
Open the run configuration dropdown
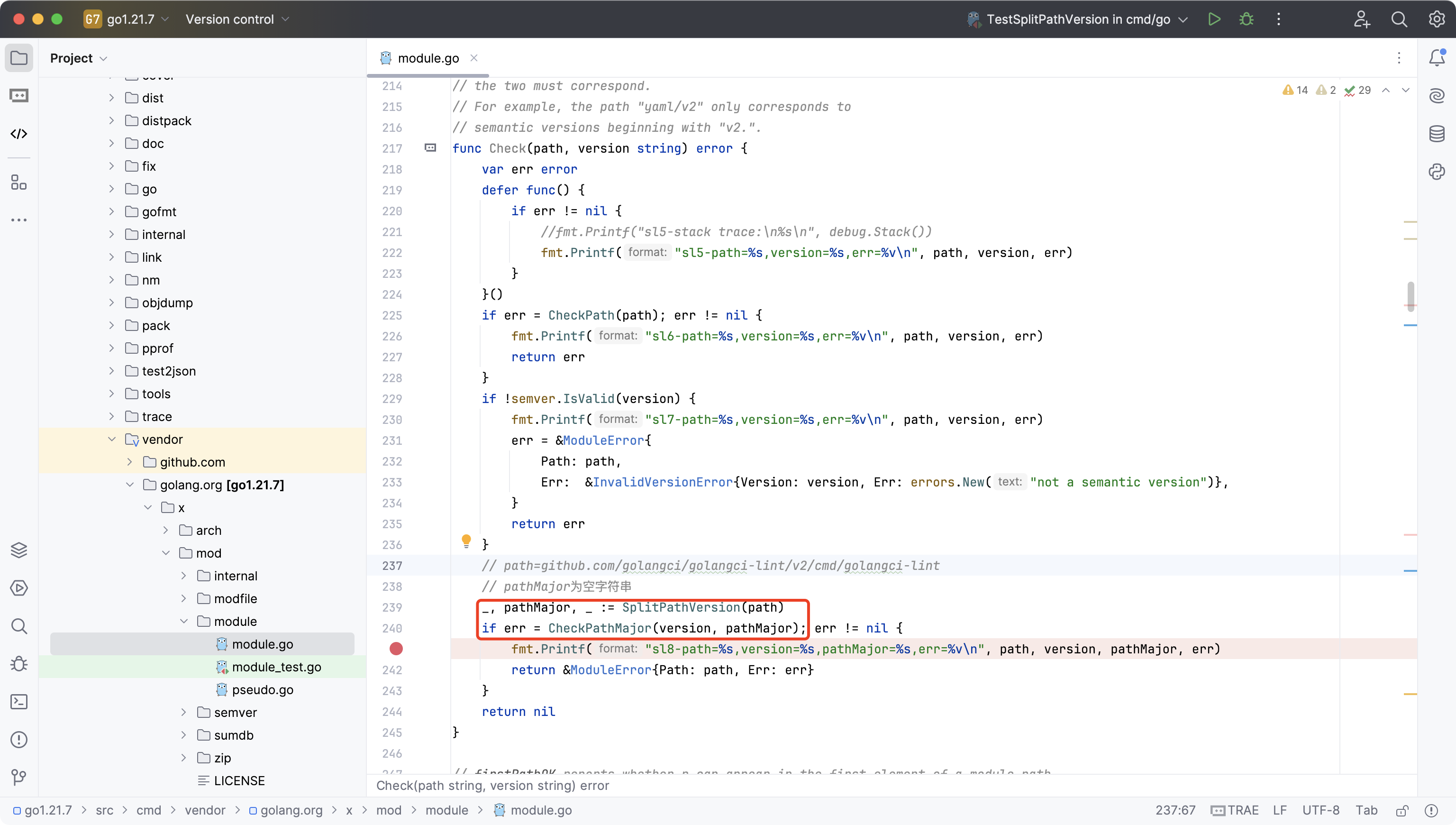coord(1077,19)
